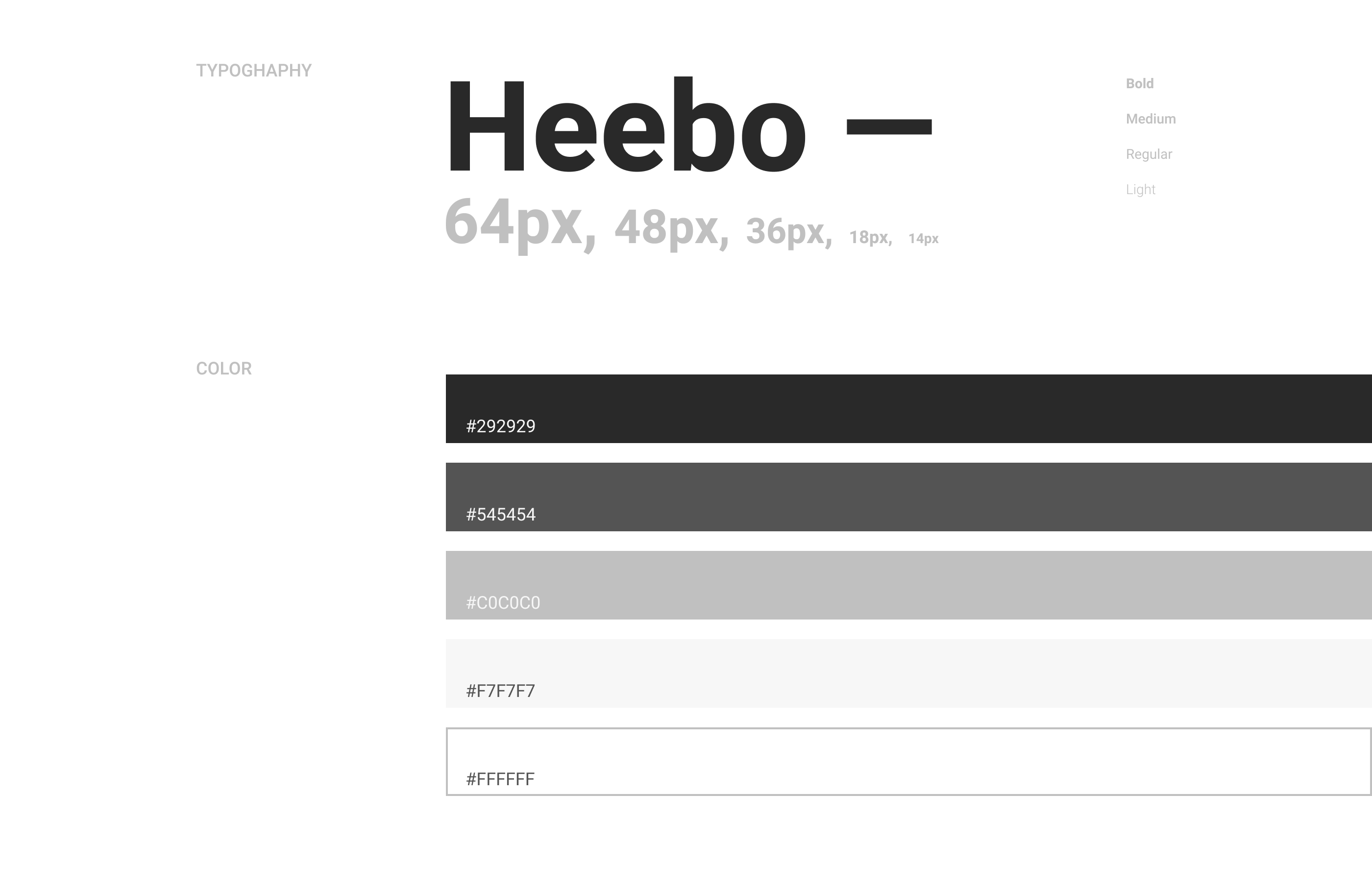
Task: Pick the dark gray #545454 swatch
Action: (908, 497)
